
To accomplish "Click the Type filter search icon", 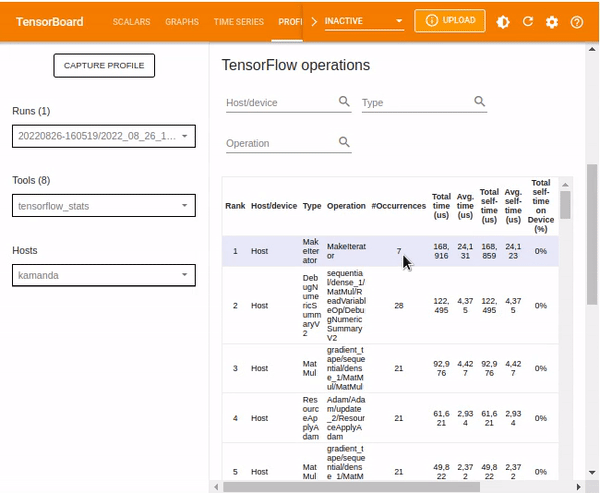I will tap(479, 101).
